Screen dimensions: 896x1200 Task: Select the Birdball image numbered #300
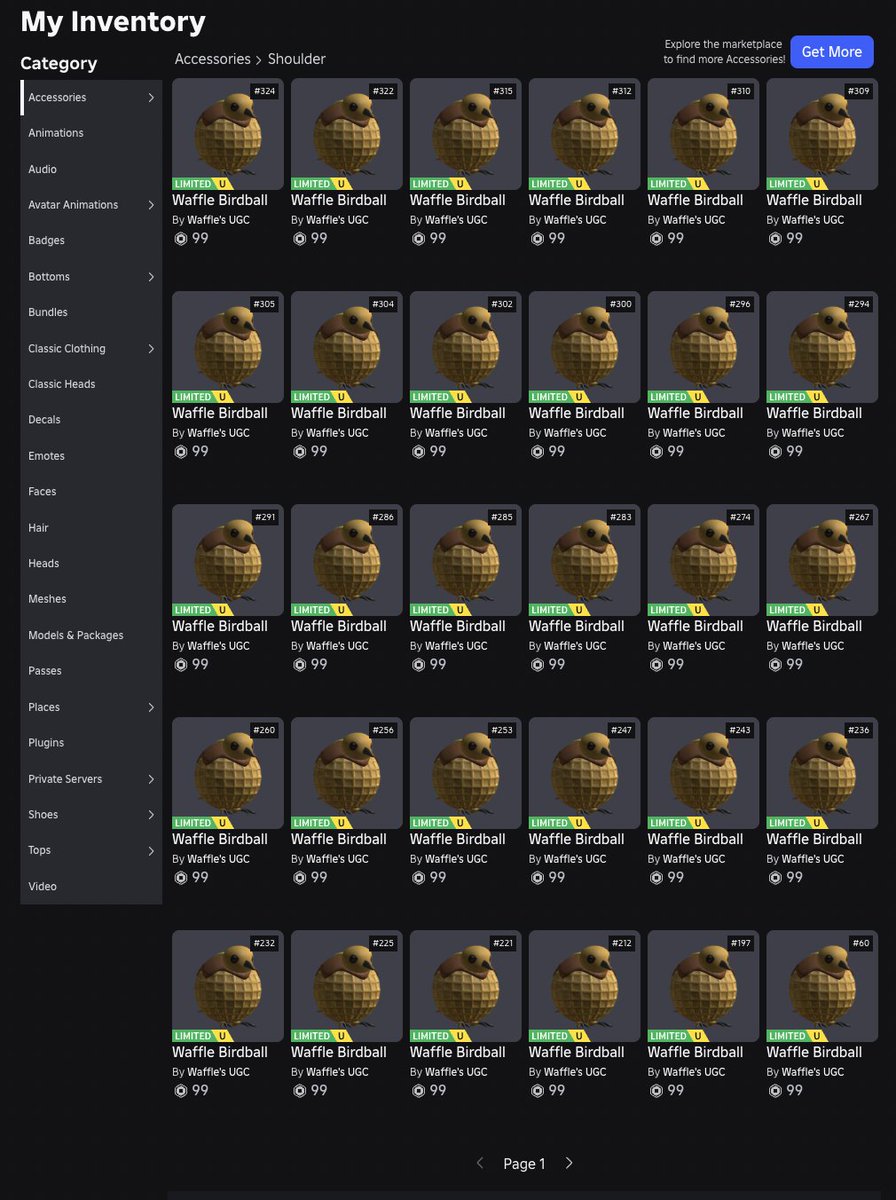click(x=585, y=347)
